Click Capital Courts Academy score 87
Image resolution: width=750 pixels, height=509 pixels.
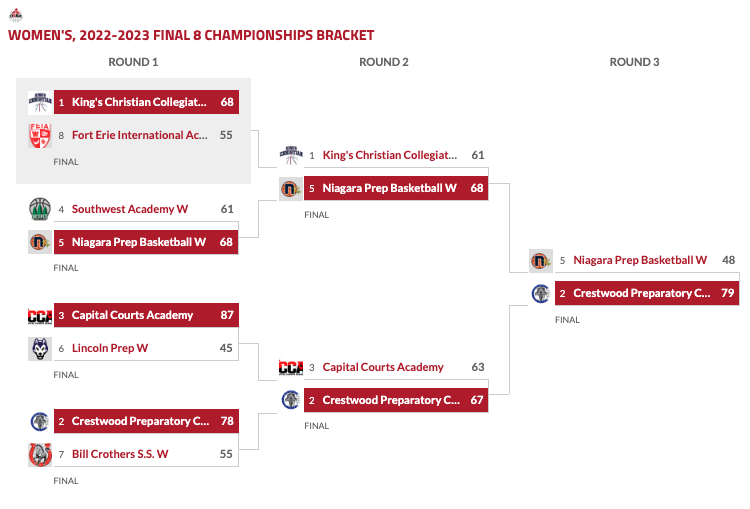point(227,315)
